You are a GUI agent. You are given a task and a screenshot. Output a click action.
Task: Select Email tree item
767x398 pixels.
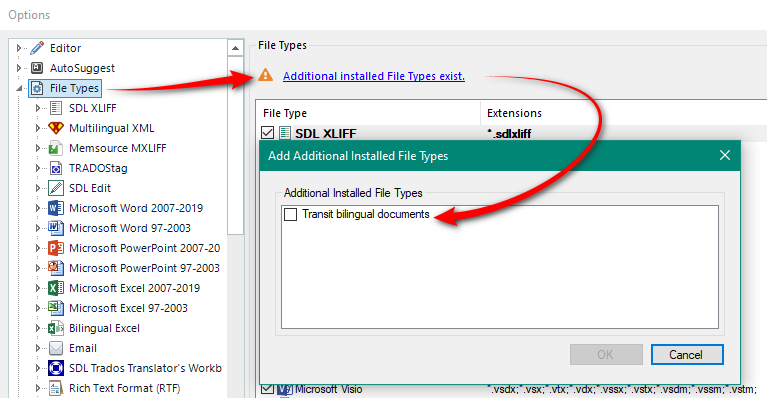tap(83, 348)
